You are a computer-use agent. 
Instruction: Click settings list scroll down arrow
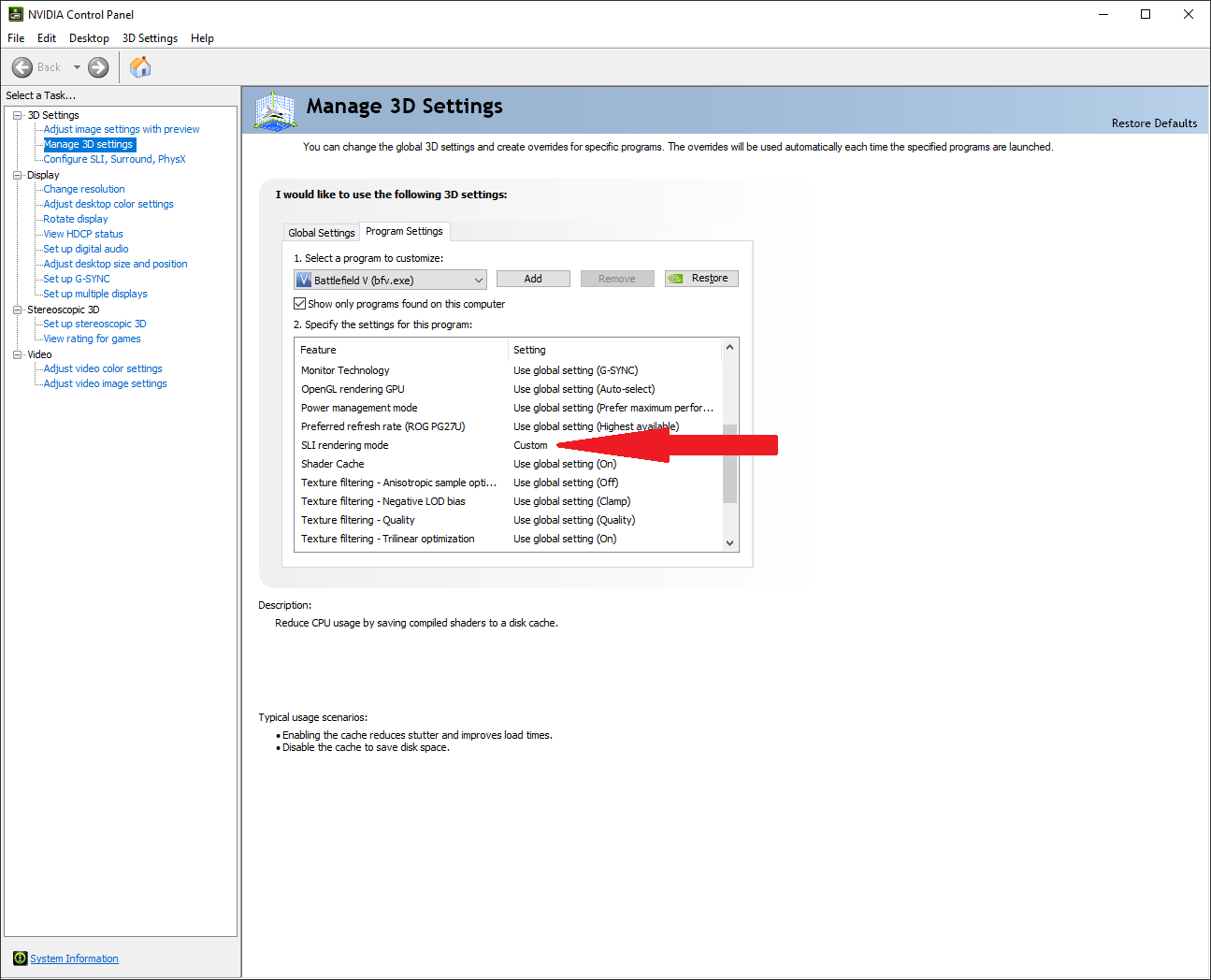[x=730, y=542]
